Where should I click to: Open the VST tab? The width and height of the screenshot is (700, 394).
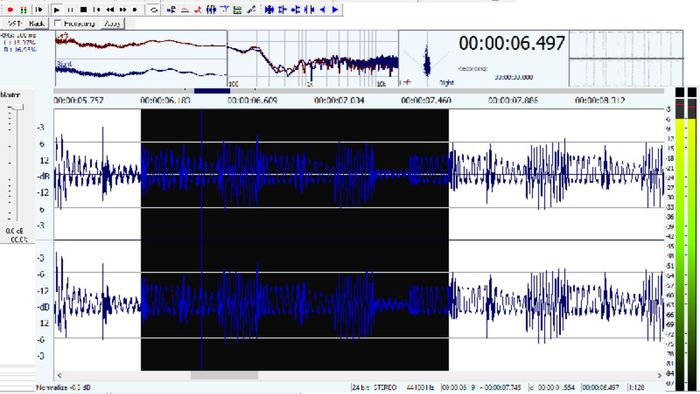[14, 23]
